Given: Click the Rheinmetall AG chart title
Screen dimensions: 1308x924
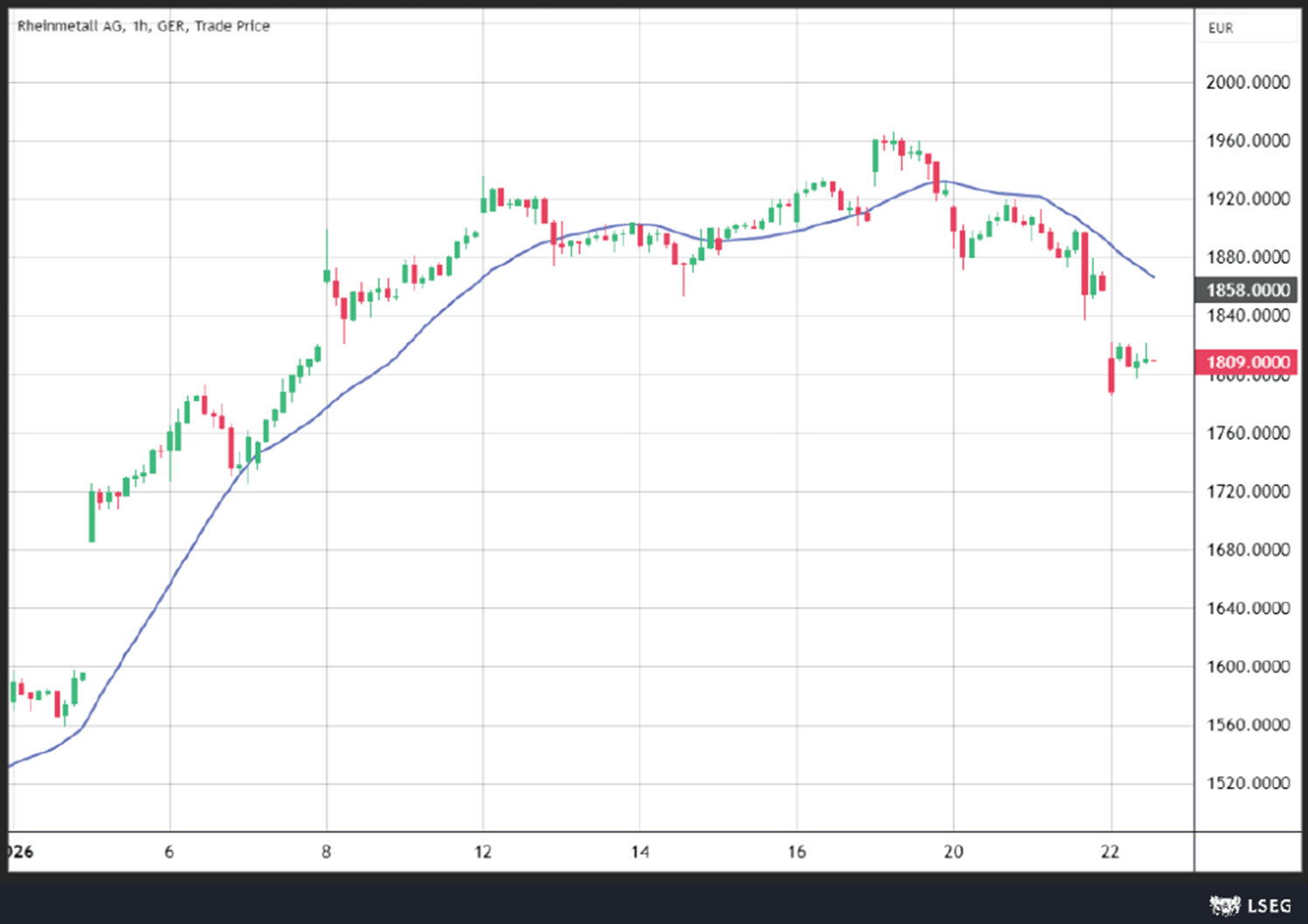Looking at the screenshot, I should 143,26.
